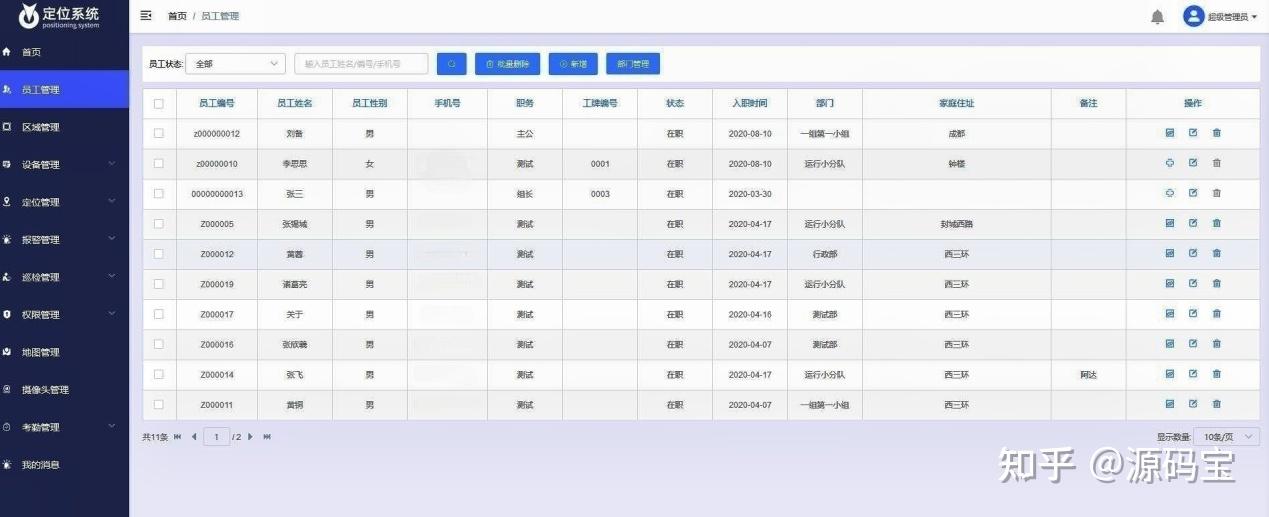Expand the 定位管理 sidebar menu
This screenshot has width=1269, height=517.
point(64,202)
